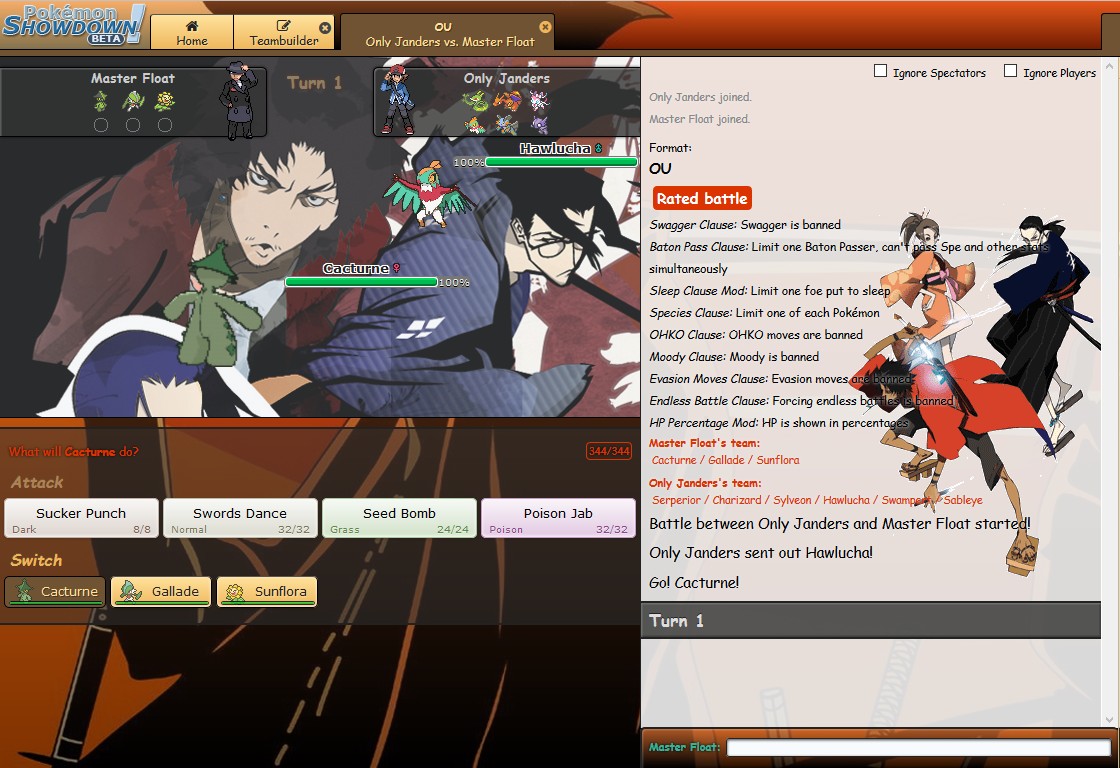Image resolution: width=1120 pixels, height=768 pixels.
Task: Click the chat log scrollbar down arrow
Action: pos(1109,719)
